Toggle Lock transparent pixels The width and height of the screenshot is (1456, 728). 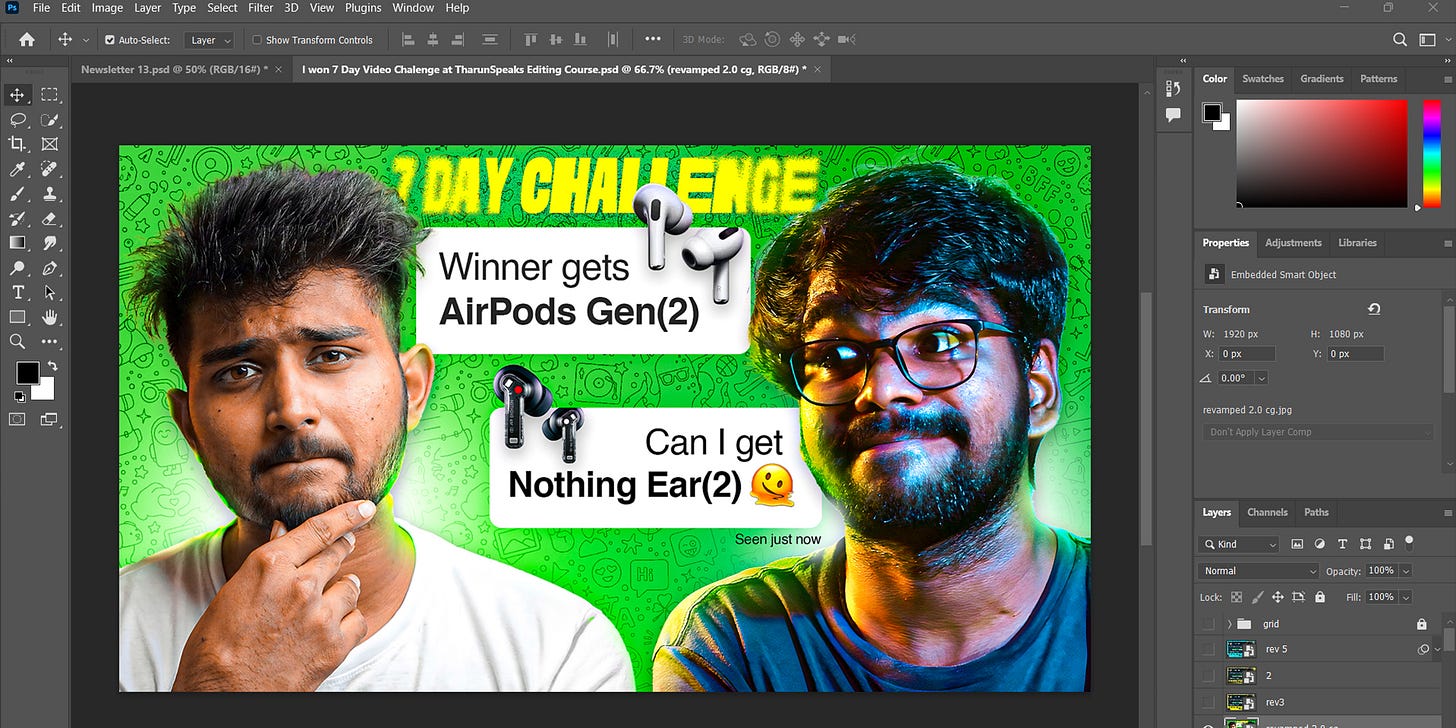(1236, 597)
